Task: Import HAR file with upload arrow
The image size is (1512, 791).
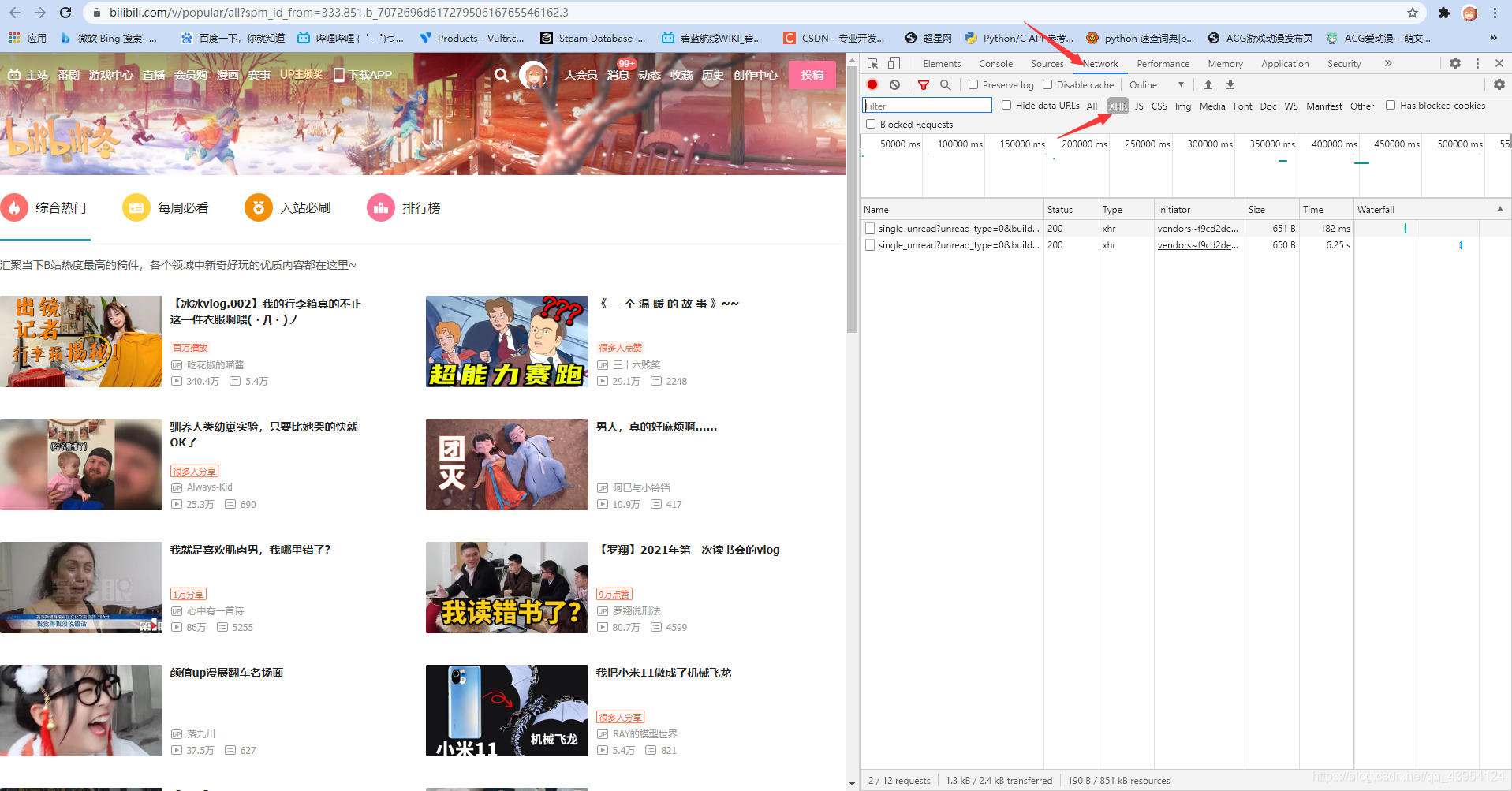Action: tap(1208, 84)
